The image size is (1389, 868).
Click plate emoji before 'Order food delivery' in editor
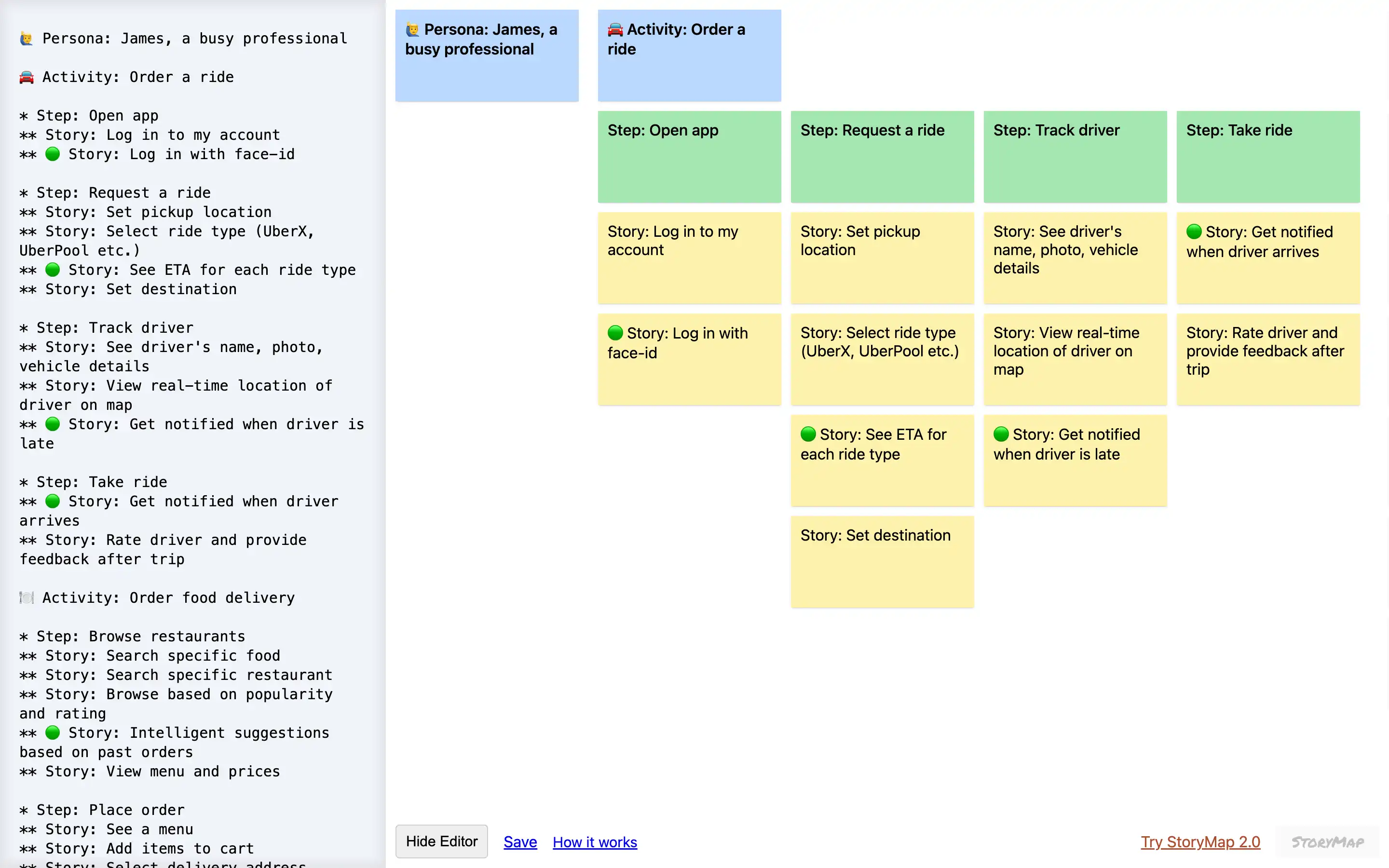point(27,597)
